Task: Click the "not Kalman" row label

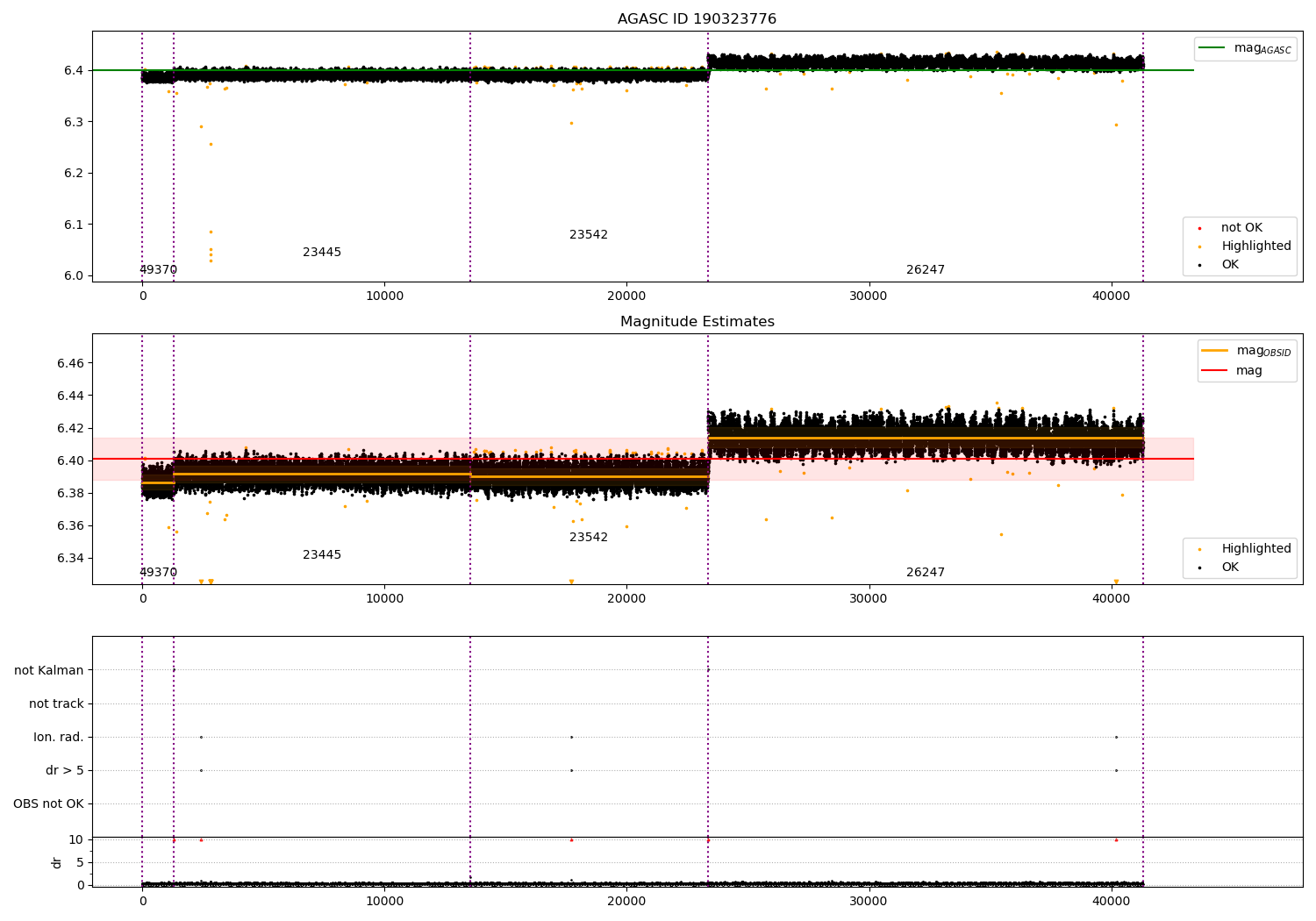Action: tap(49, 670)
